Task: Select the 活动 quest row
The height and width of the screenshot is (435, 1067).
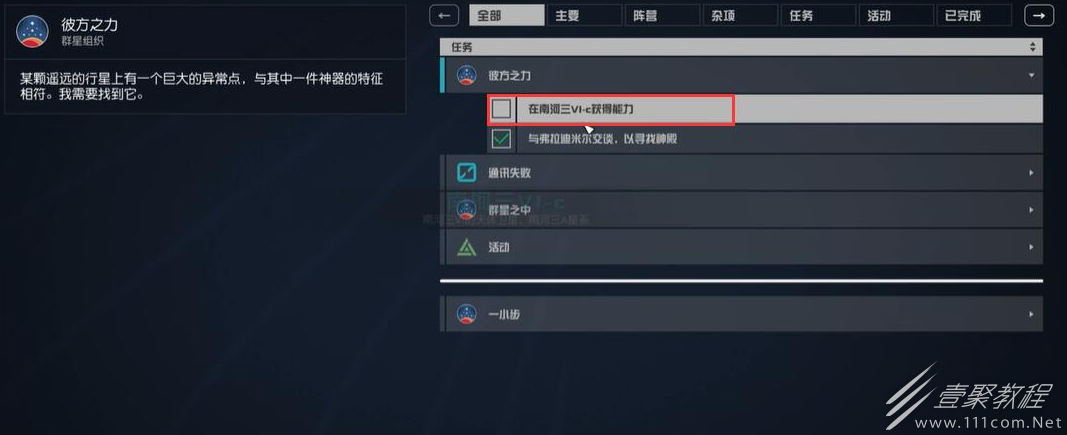Action: click(x=742, y=247)
